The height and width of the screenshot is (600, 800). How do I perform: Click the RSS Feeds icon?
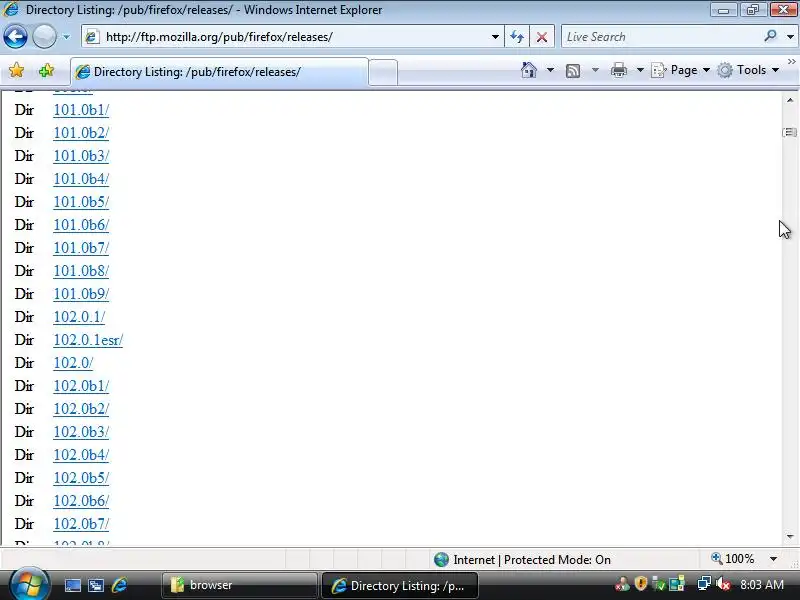point(573,70)
